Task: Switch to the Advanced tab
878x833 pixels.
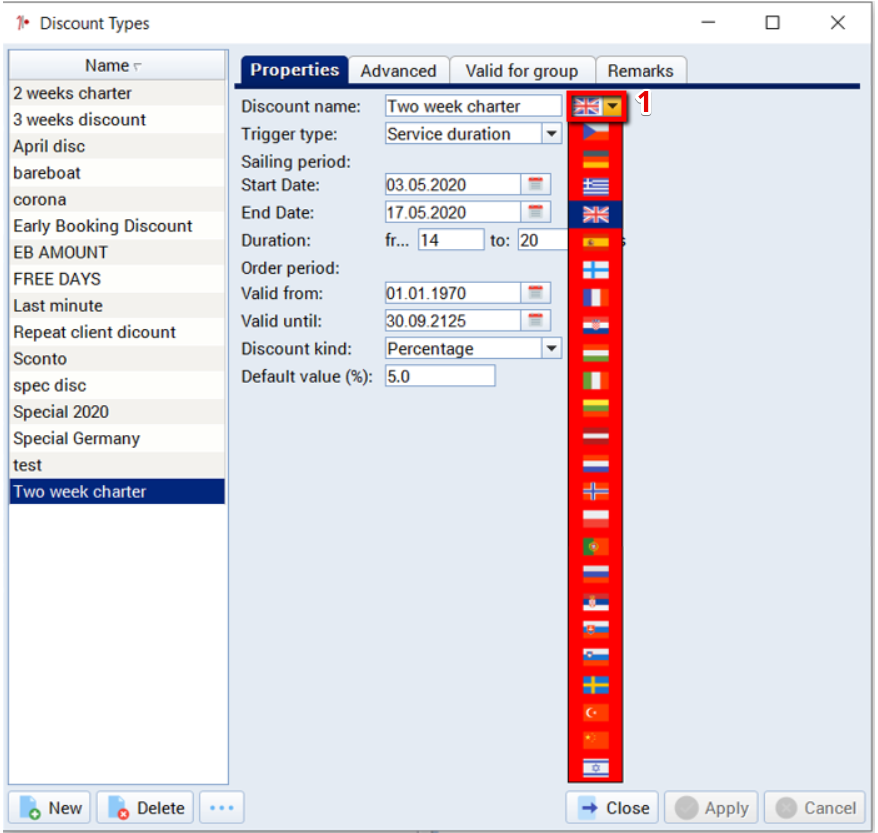Action: 398,71
